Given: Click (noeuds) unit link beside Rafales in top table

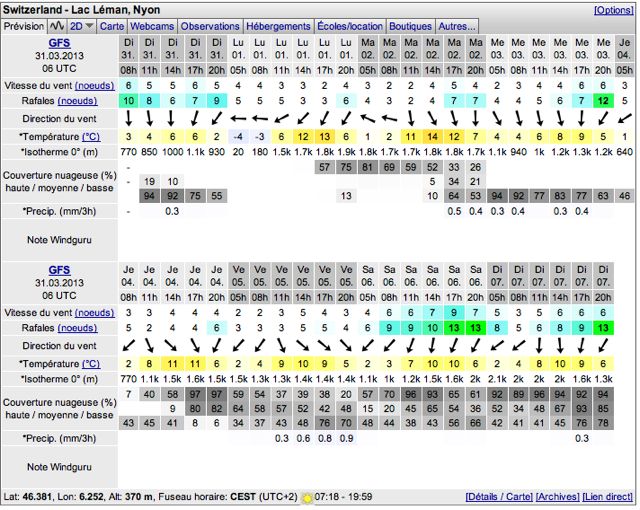Looking at the screenshot, I should coord(77,101).
